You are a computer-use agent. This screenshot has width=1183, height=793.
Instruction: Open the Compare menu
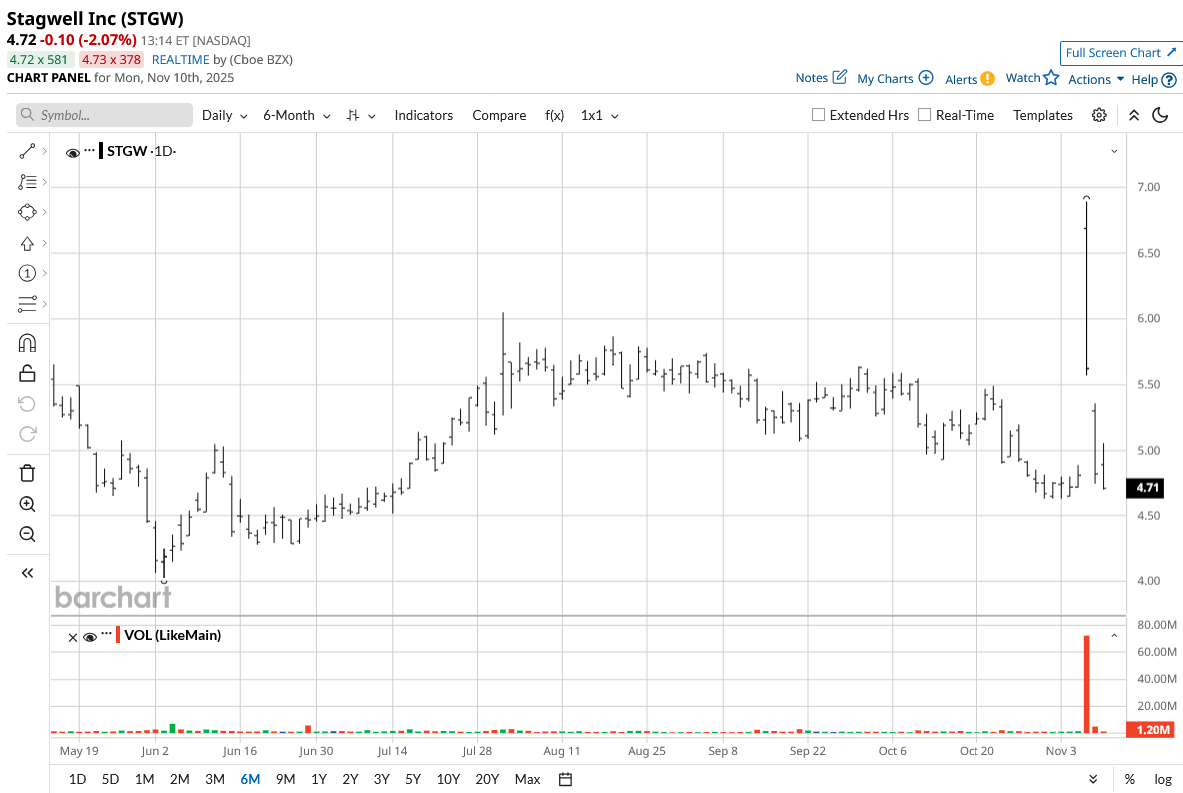pos(499,115)
